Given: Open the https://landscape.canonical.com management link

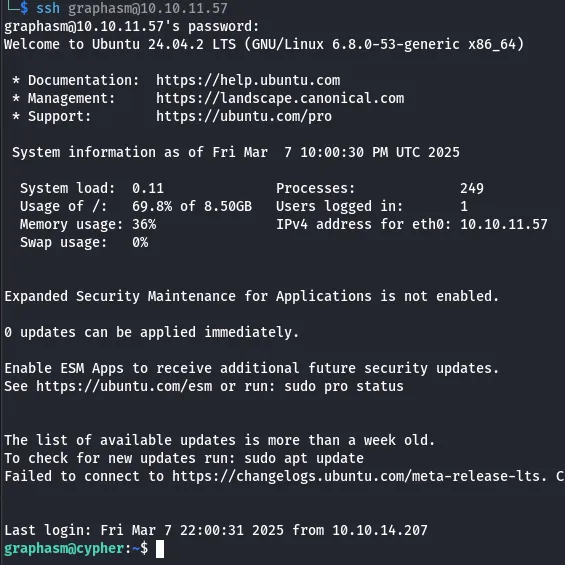Looking at the screenshot, I should (x=280, y=98).
